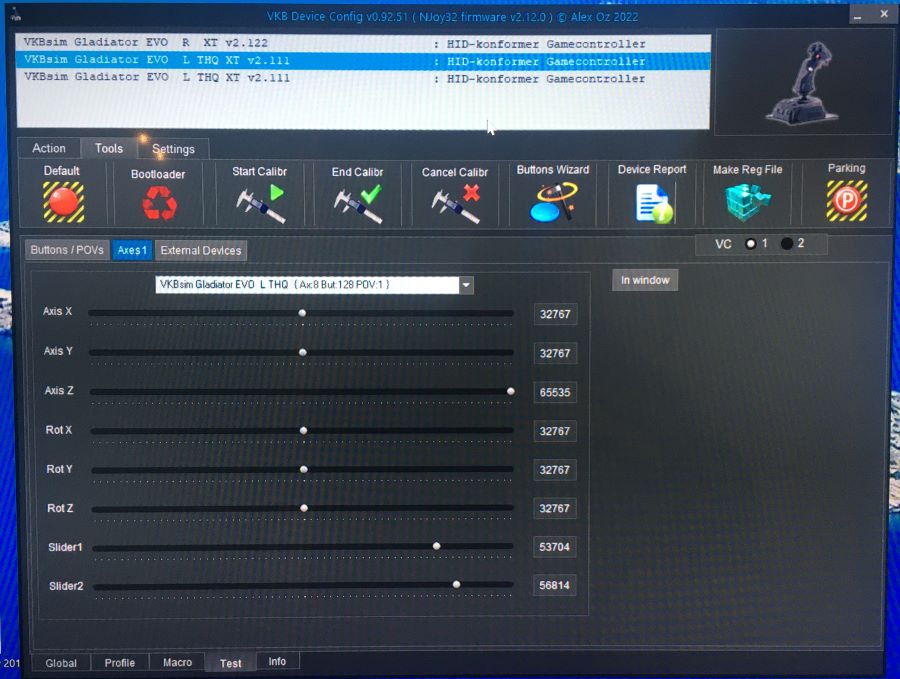Click the Rot Y slider handle
Screen dimensions: 900x679
[304, 469]
